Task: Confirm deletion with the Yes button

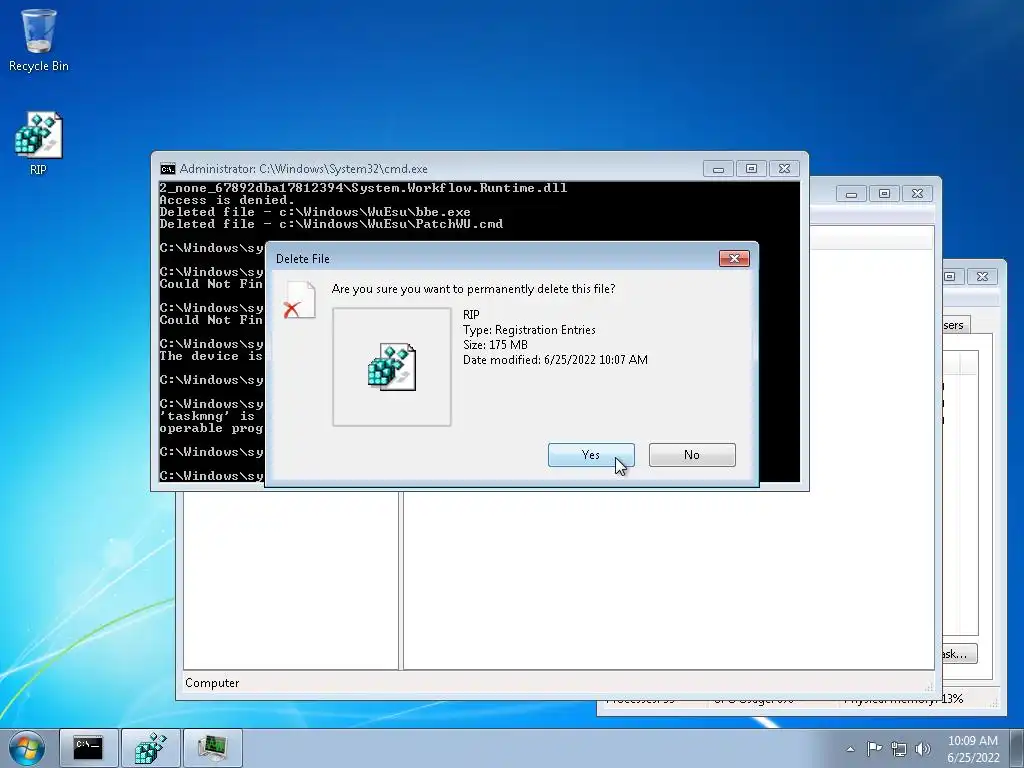Action: (x=591, y=455)
